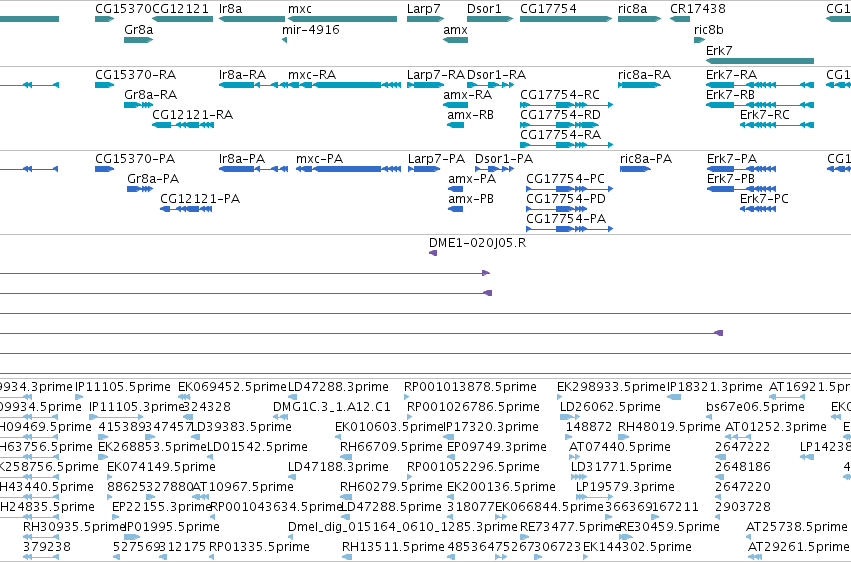Click the amx-PB protein label
This screenshot has width=851, height=562.
coord(471,199)
